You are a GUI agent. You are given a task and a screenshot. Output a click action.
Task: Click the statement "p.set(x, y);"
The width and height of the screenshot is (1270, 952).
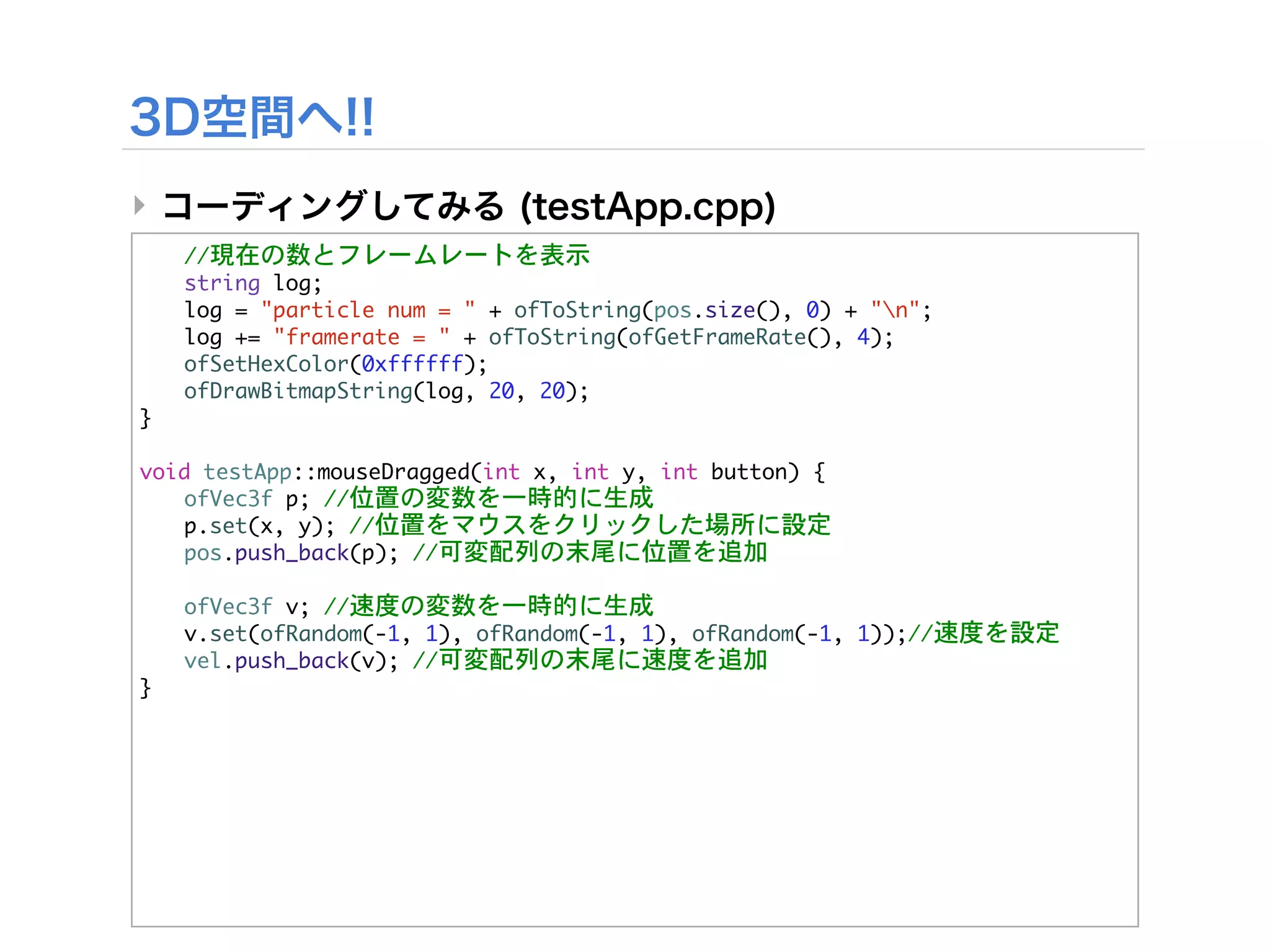coord(259,527)
